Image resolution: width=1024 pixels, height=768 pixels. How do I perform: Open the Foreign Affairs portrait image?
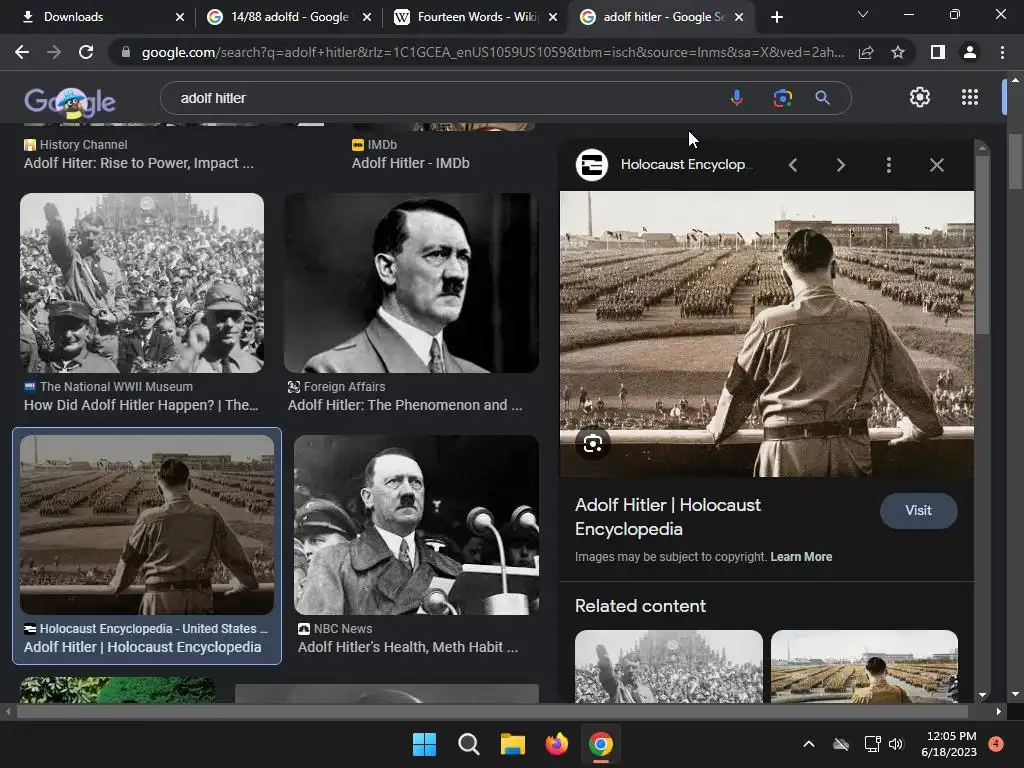411,283
